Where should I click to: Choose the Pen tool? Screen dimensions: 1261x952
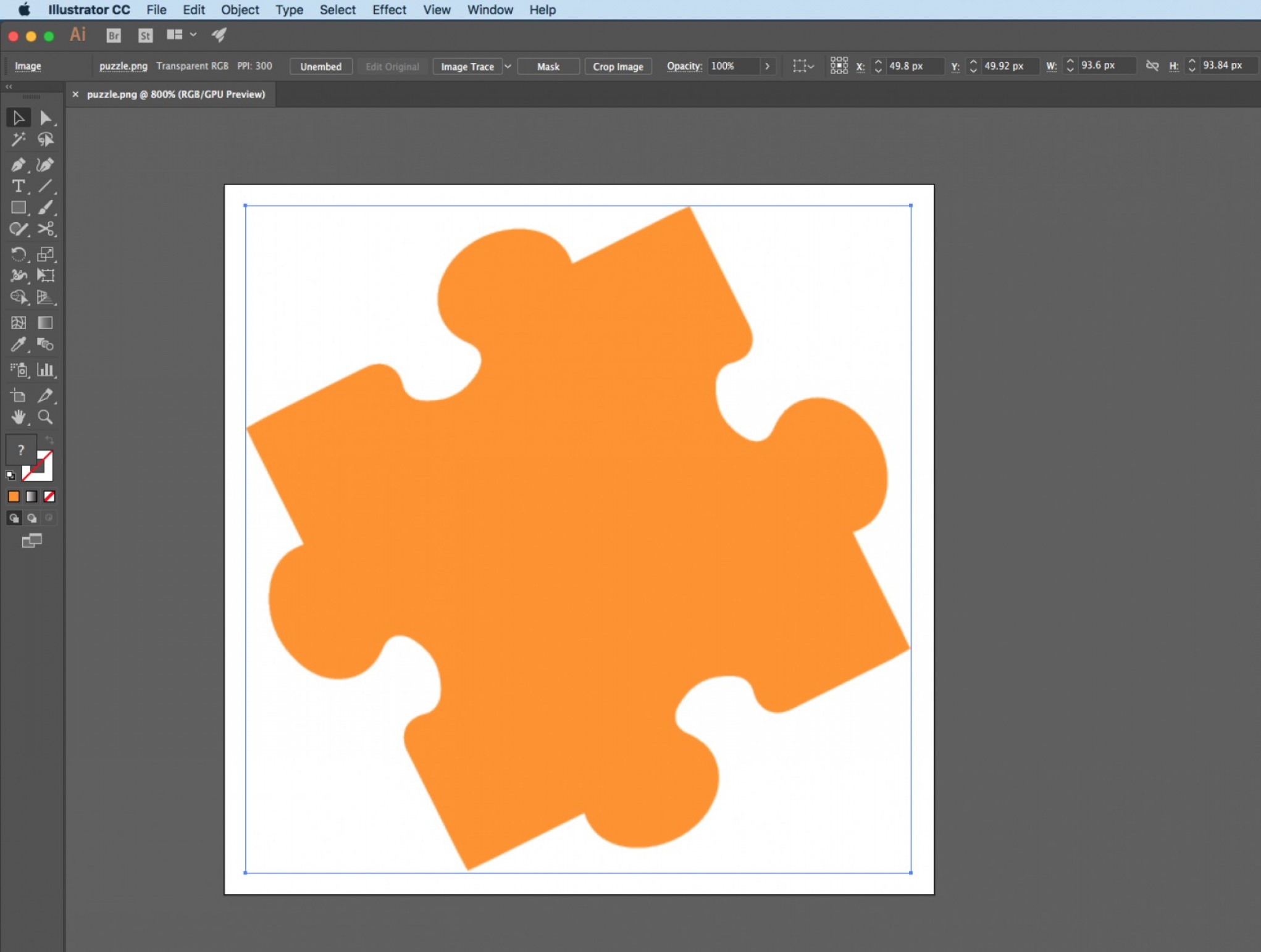tap(18, 165)
